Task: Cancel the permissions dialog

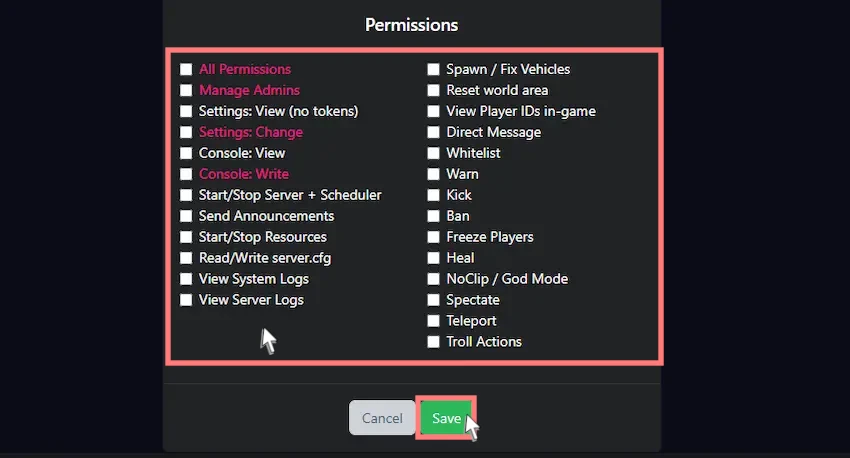Action: point(382,418)
